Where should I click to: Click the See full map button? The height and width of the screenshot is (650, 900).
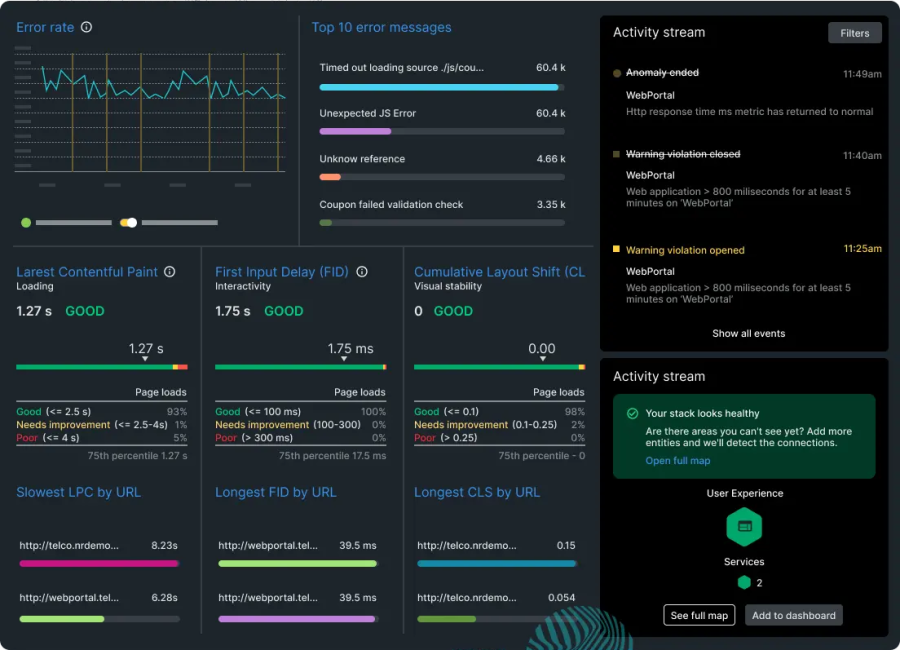pyautogui.click(x=699, y=615)
